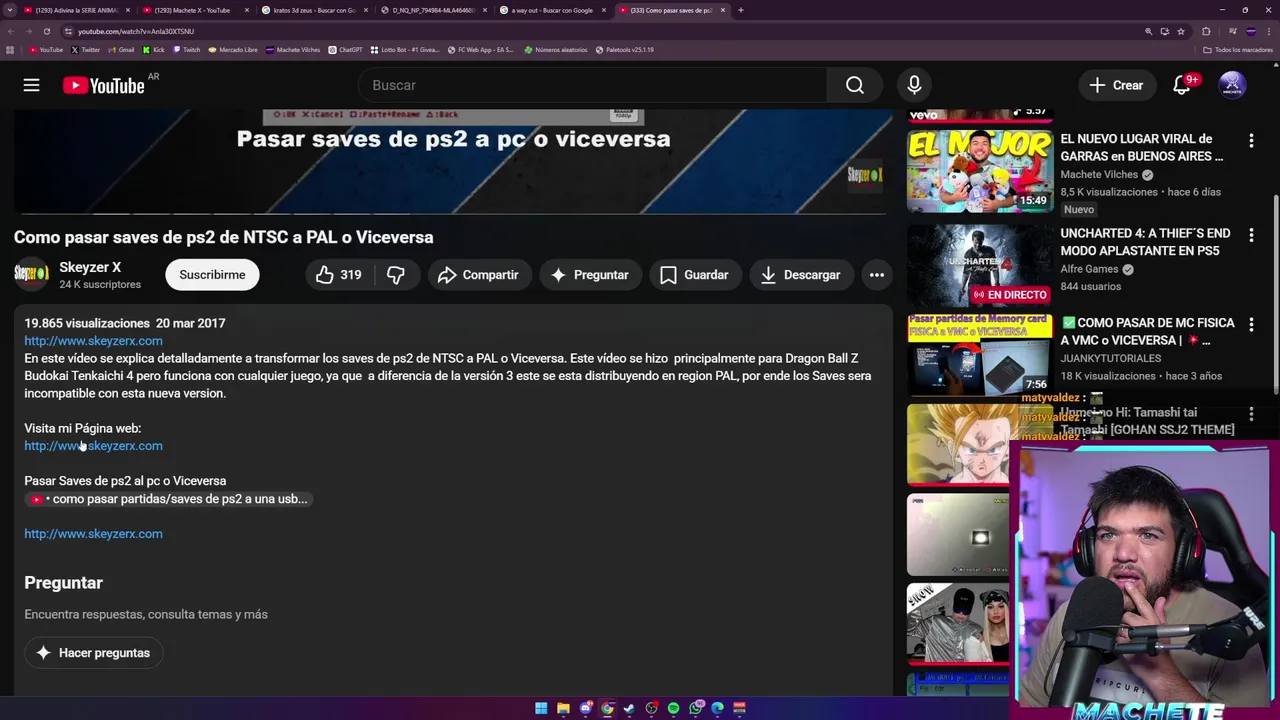Image resolution: width=1280 pixels, height=720 pixels.
Task: Switch to the a way out Google tab
Action: 552,10
